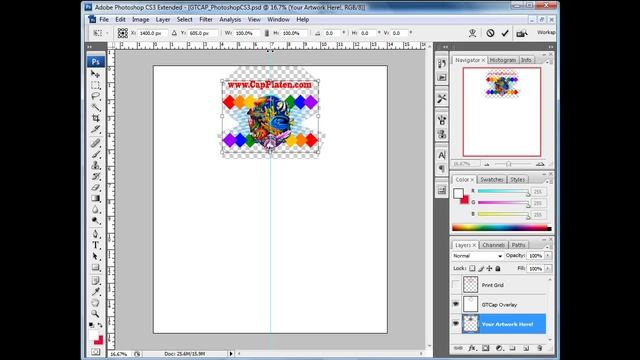Switch to the Channels tab
This screenshot has width=640, height=360.
(493, 245)
